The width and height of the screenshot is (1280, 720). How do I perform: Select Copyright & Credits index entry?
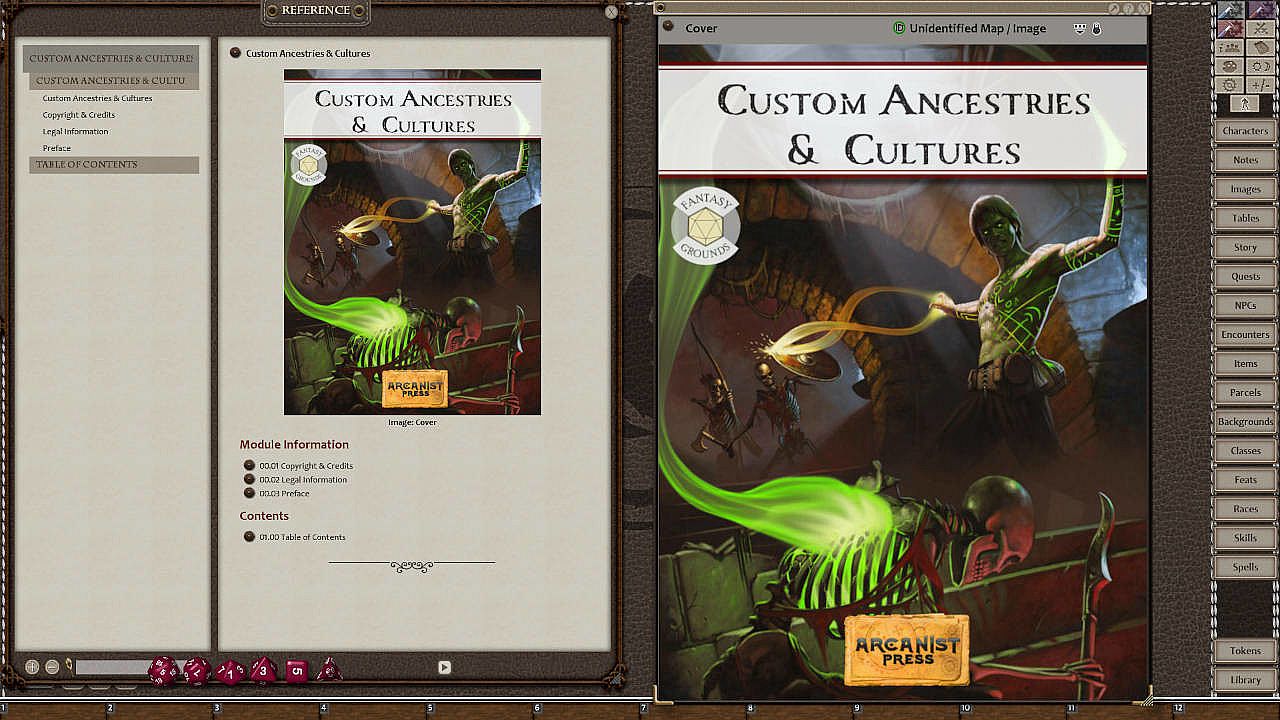79,115
